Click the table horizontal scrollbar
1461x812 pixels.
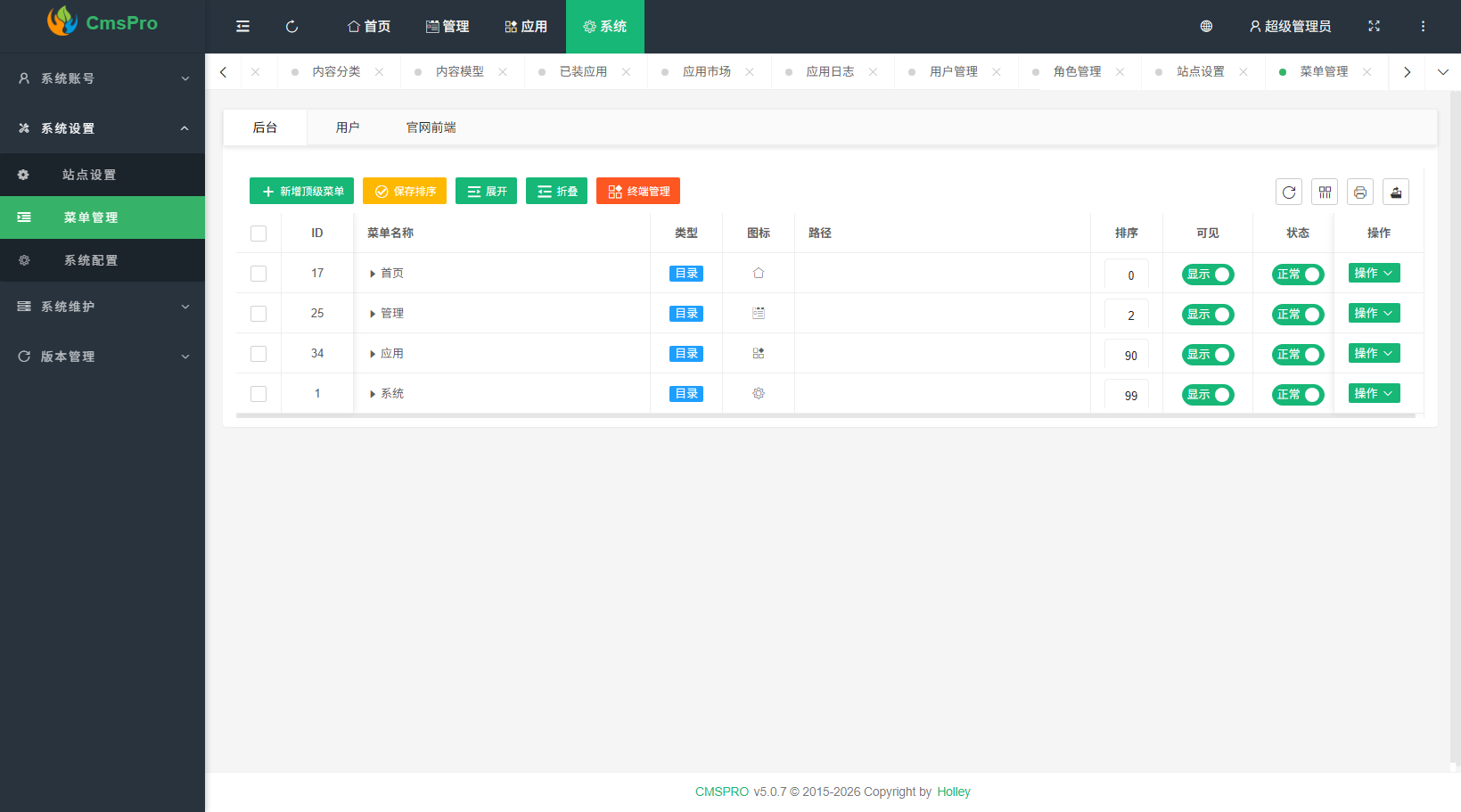825,415
